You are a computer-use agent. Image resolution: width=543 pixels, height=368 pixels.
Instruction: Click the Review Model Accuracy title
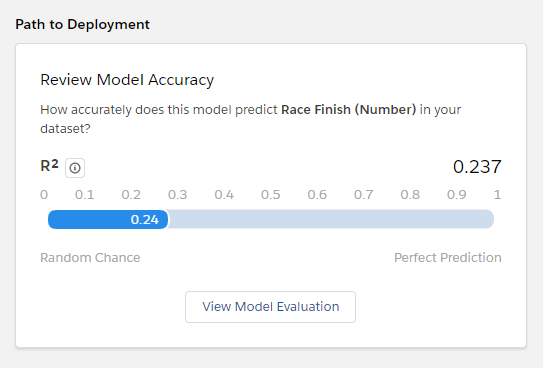coord(127,80)
